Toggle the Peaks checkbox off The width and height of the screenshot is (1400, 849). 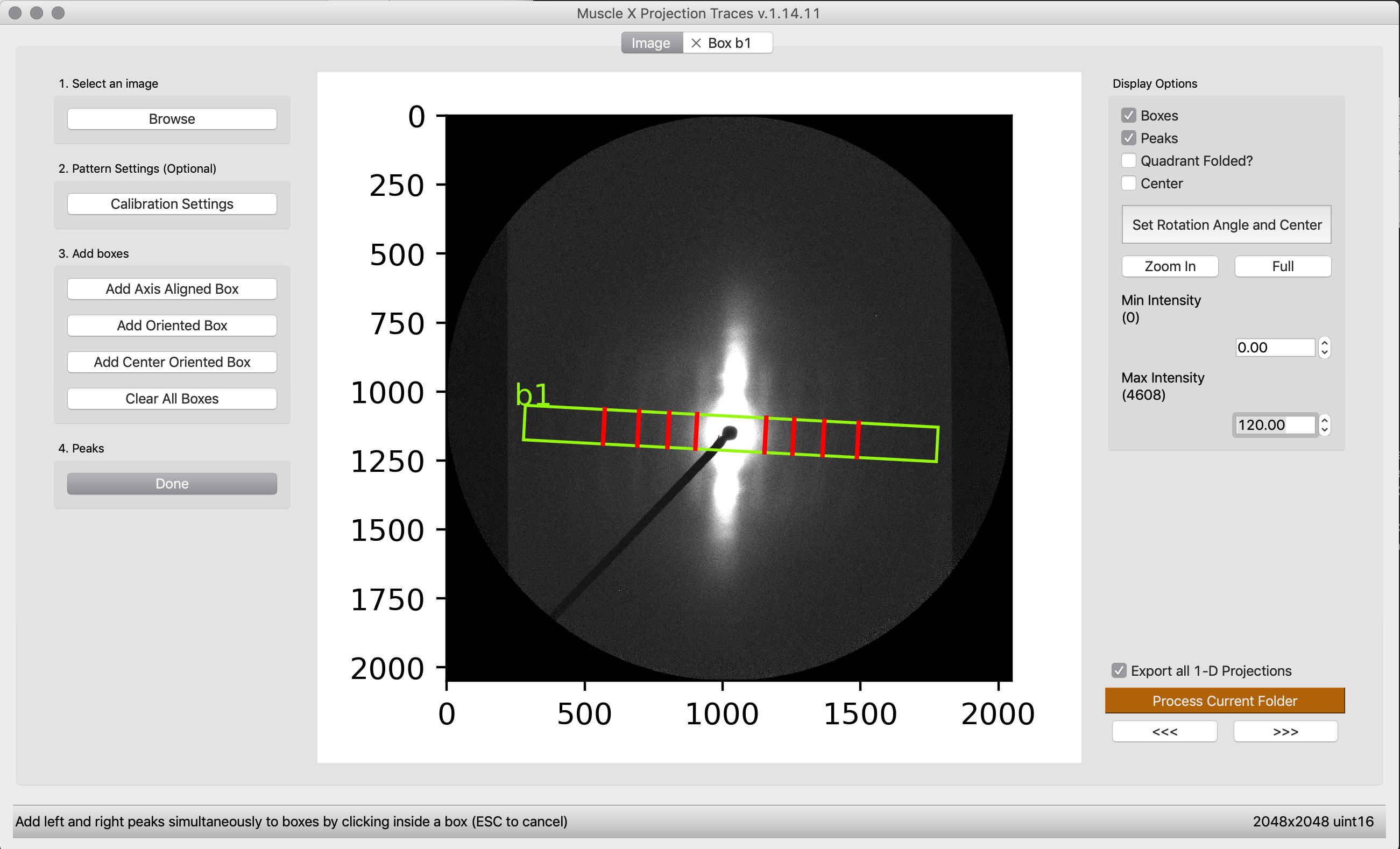[1128, 138]
